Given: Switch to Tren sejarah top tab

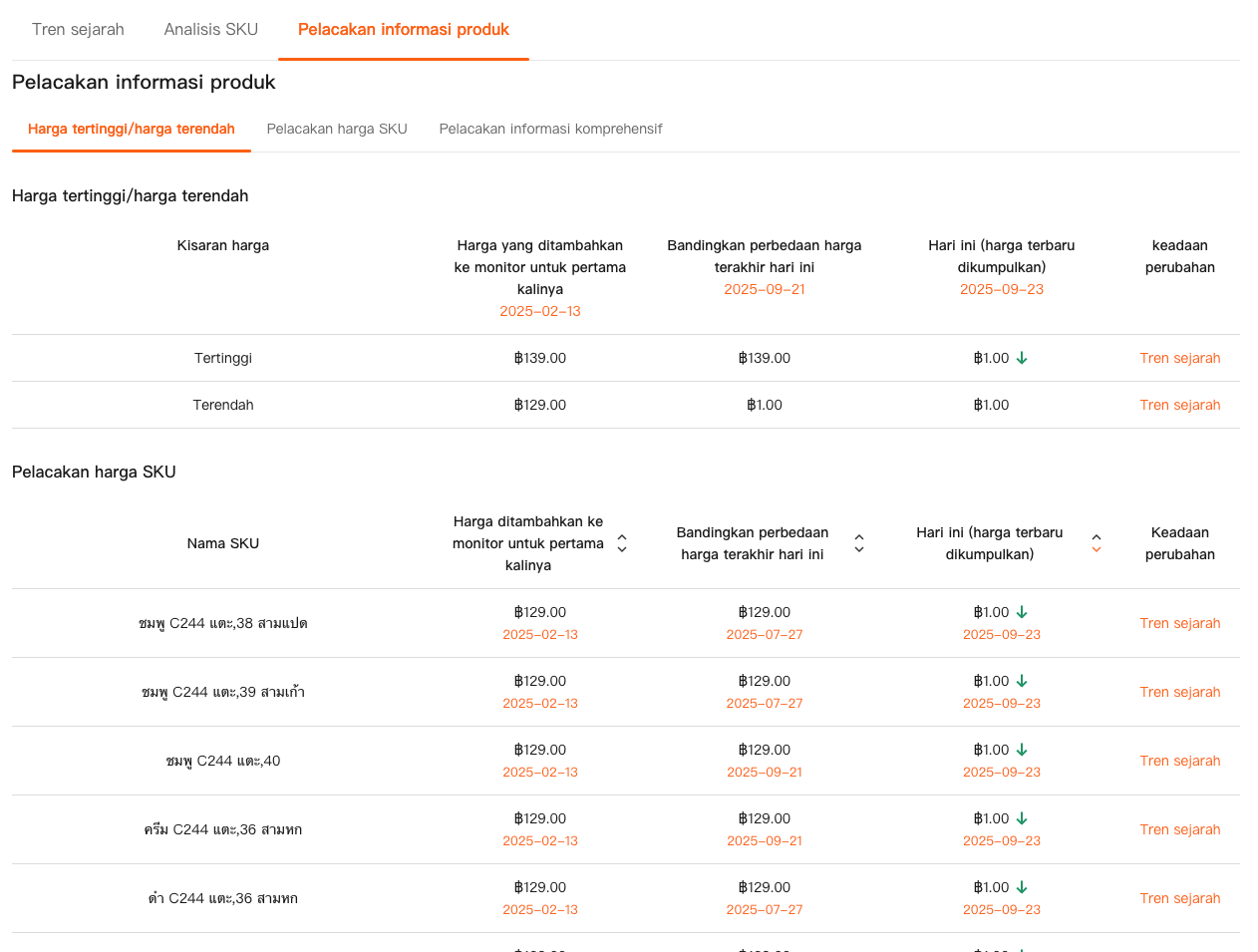Looking at the screenshot, I should coord(78,30).
